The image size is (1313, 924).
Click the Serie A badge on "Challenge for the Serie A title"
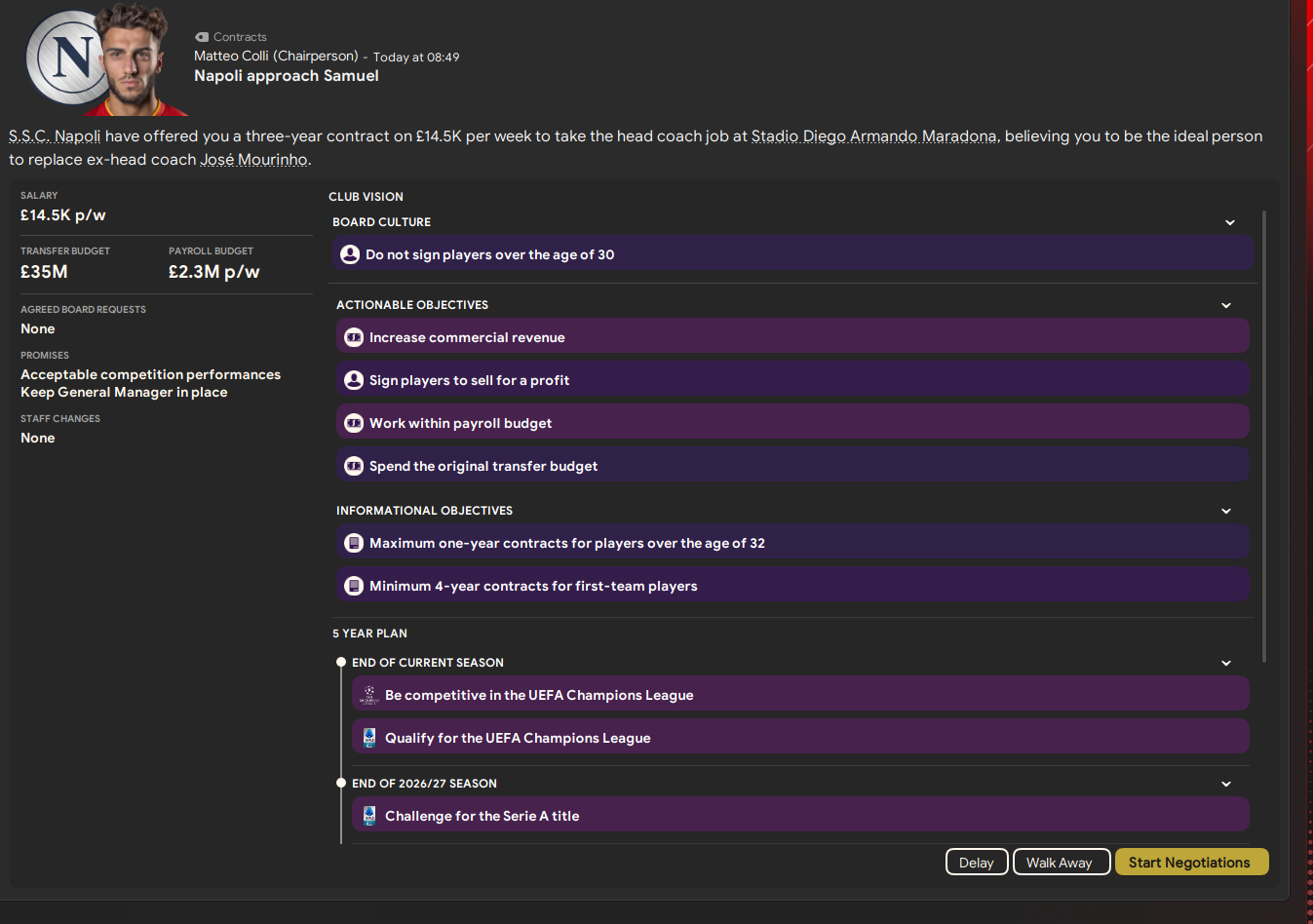coord(368,815)
